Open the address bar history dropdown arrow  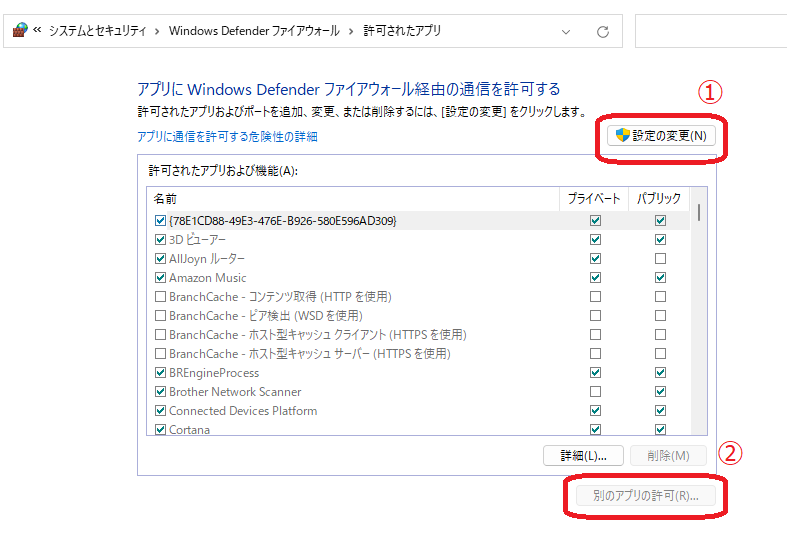click(x=566, y=32)
